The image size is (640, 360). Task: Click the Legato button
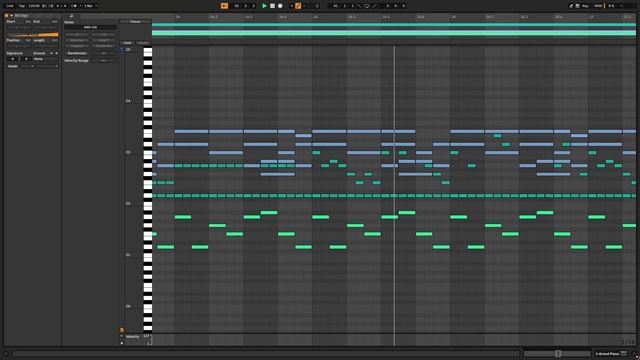point(77,46)
